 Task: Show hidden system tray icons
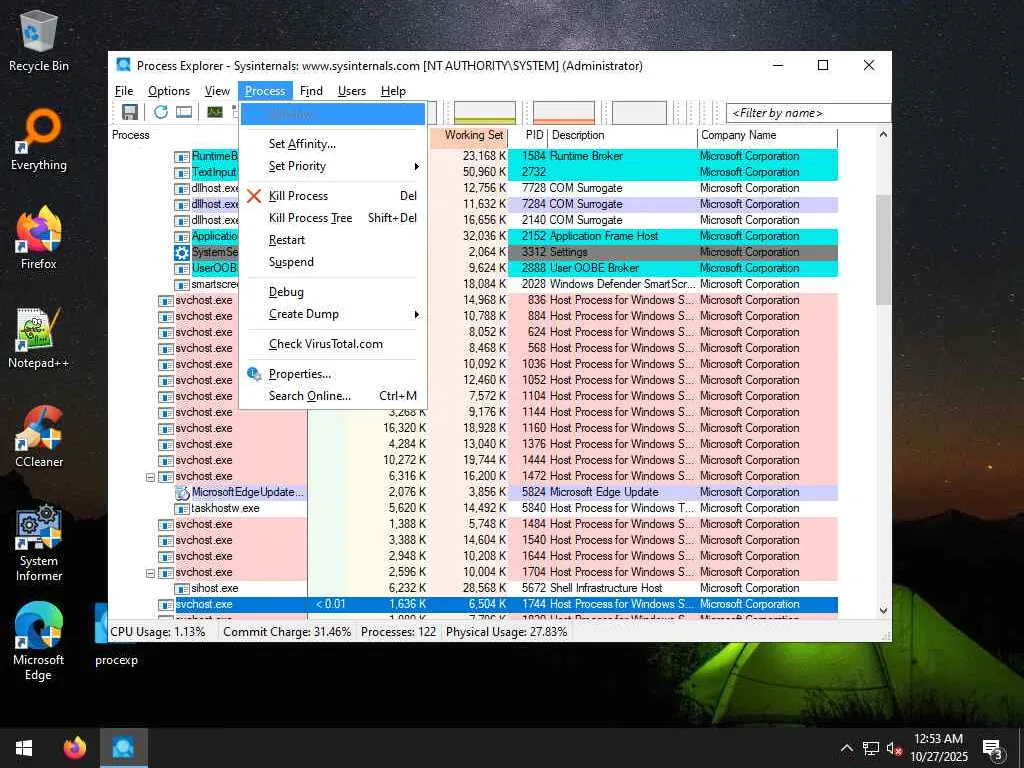(846, 748)
